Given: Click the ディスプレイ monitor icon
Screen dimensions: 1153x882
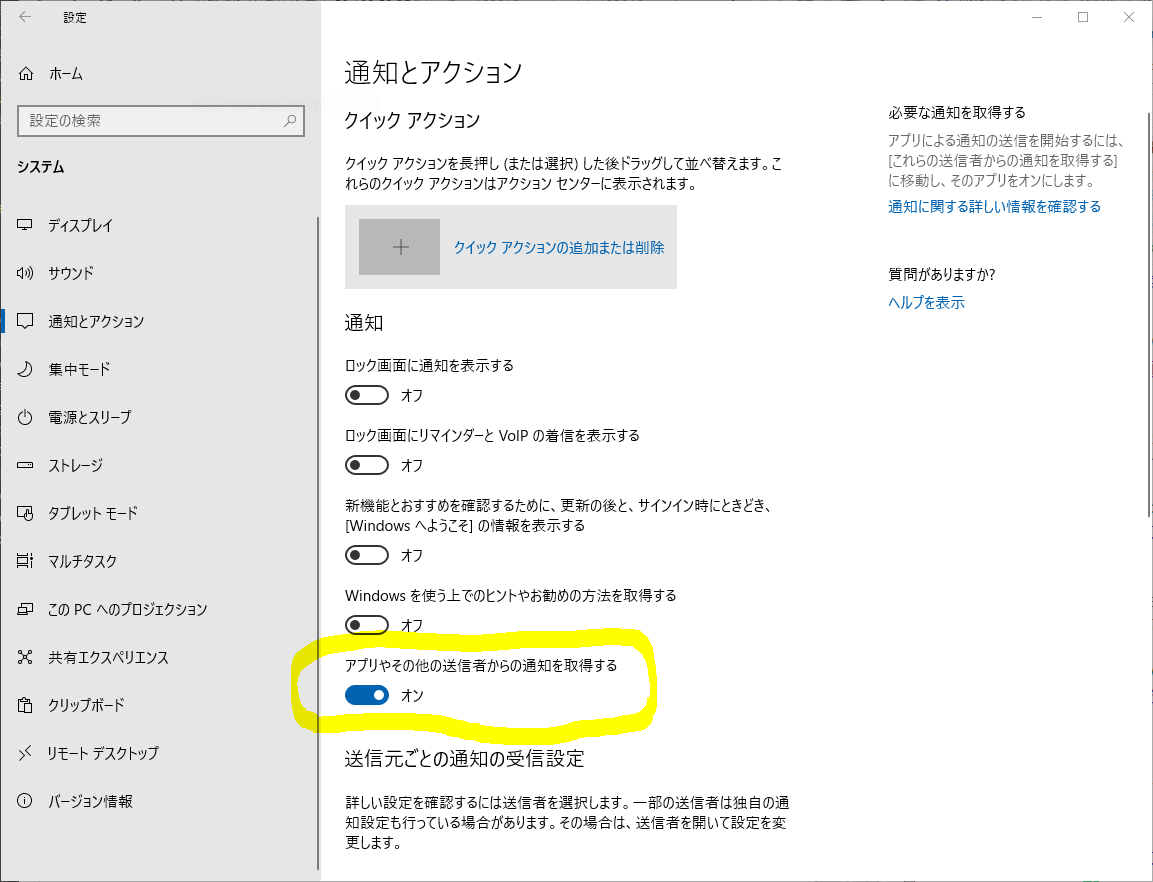Looking at the screenshot, I should pos(25,225).
